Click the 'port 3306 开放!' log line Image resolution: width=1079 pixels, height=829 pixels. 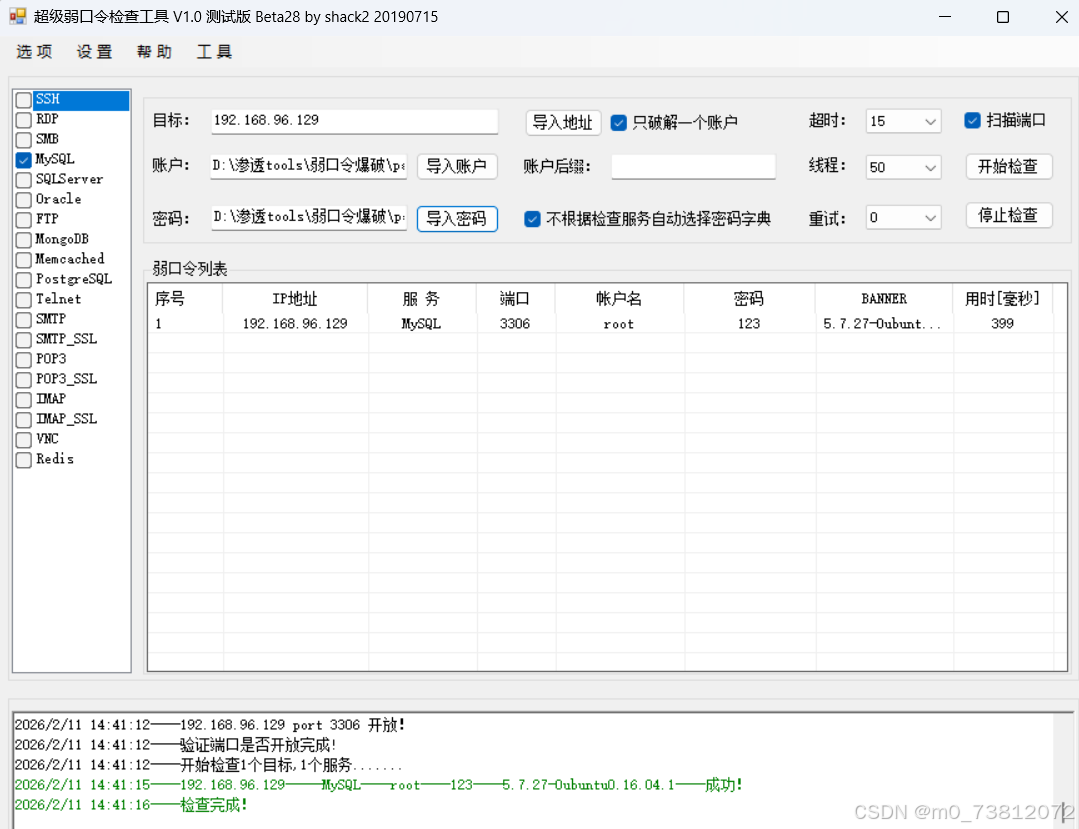[x=210, y=725]
